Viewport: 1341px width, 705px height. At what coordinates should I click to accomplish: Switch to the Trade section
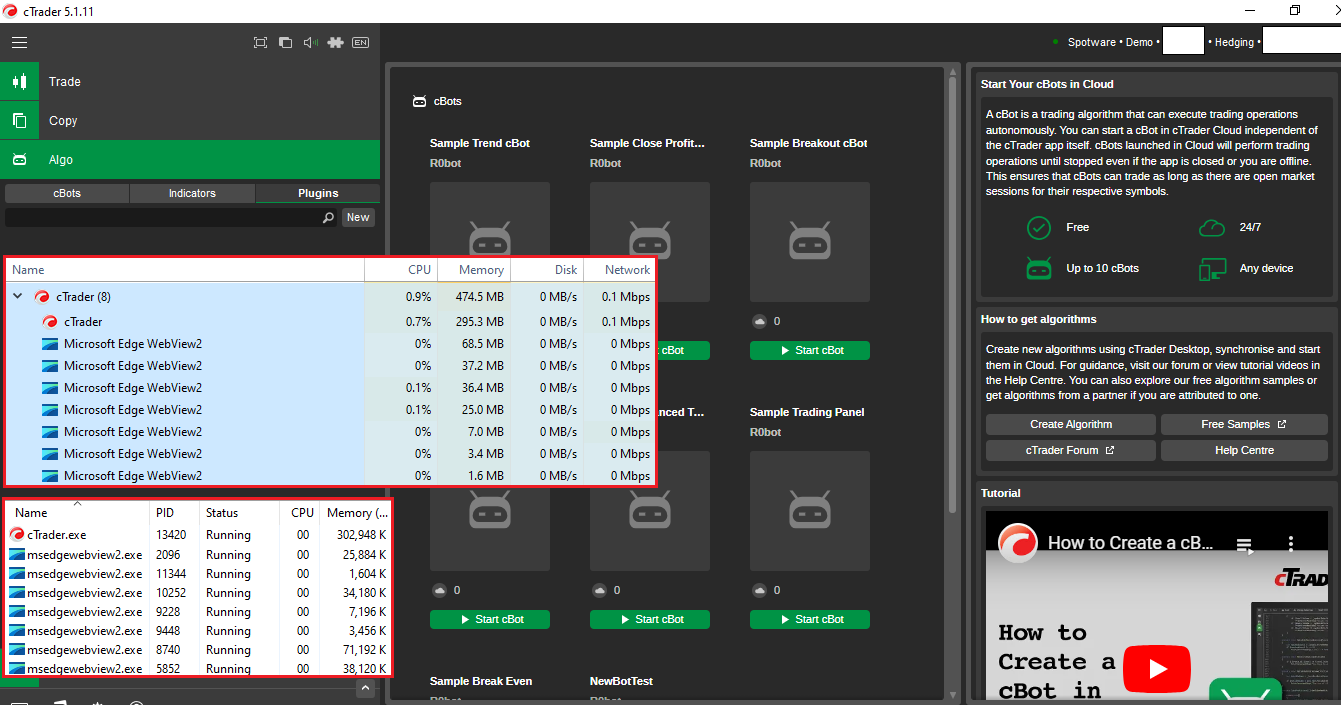(190, 81)
